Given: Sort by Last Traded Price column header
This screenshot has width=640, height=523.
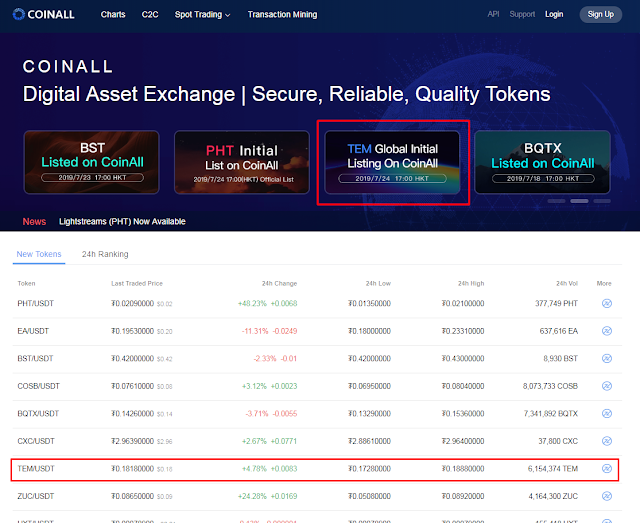Looking at the screenshot, I should tap(137, 283).
